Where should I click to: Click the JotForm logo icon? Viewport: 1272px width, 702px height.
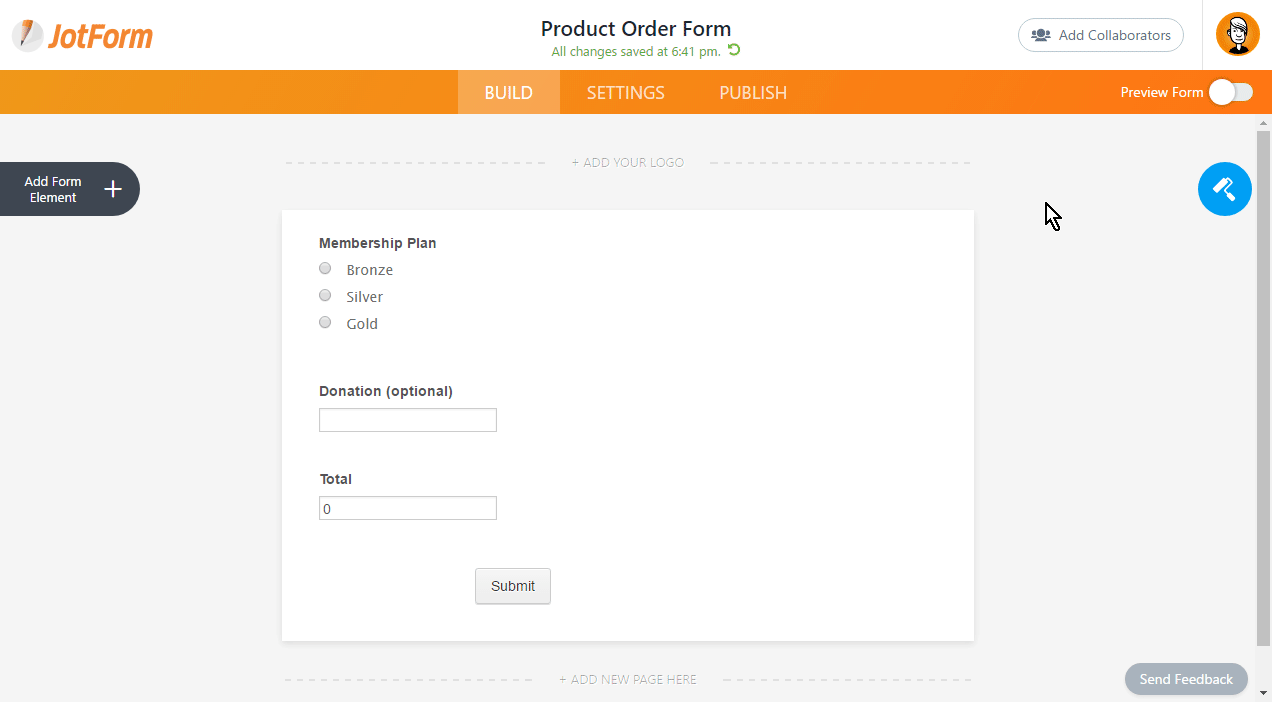coord(28,36)
